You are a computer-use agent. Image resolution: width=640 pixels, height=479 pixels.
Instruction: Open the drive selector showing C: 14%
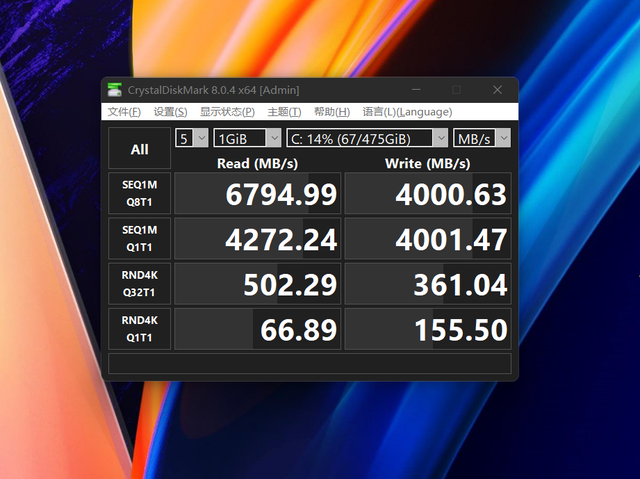[x=367, y=138]
